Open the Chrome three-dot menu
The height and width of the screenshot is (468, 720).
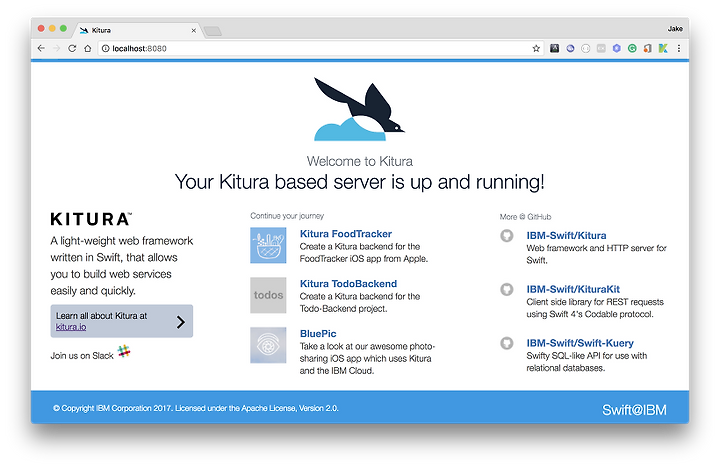click(x=679, y=48)
